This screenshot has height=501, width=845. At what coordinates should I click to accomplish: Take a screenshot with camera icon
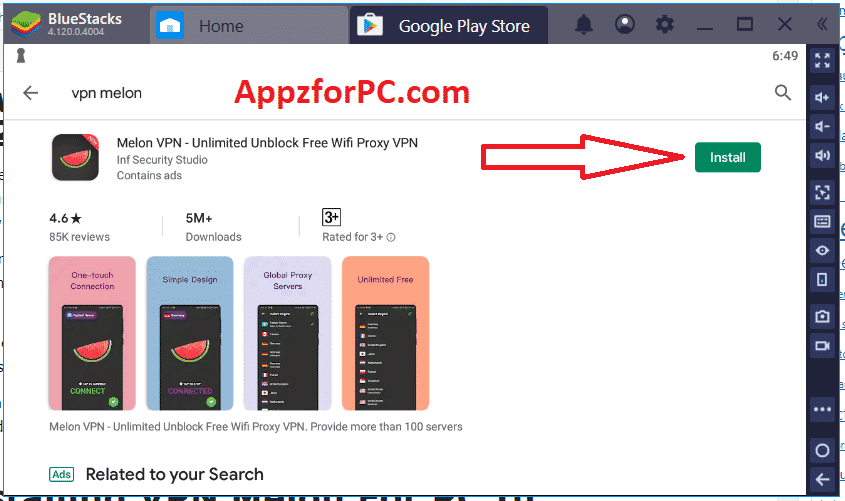tap(822, 316)
